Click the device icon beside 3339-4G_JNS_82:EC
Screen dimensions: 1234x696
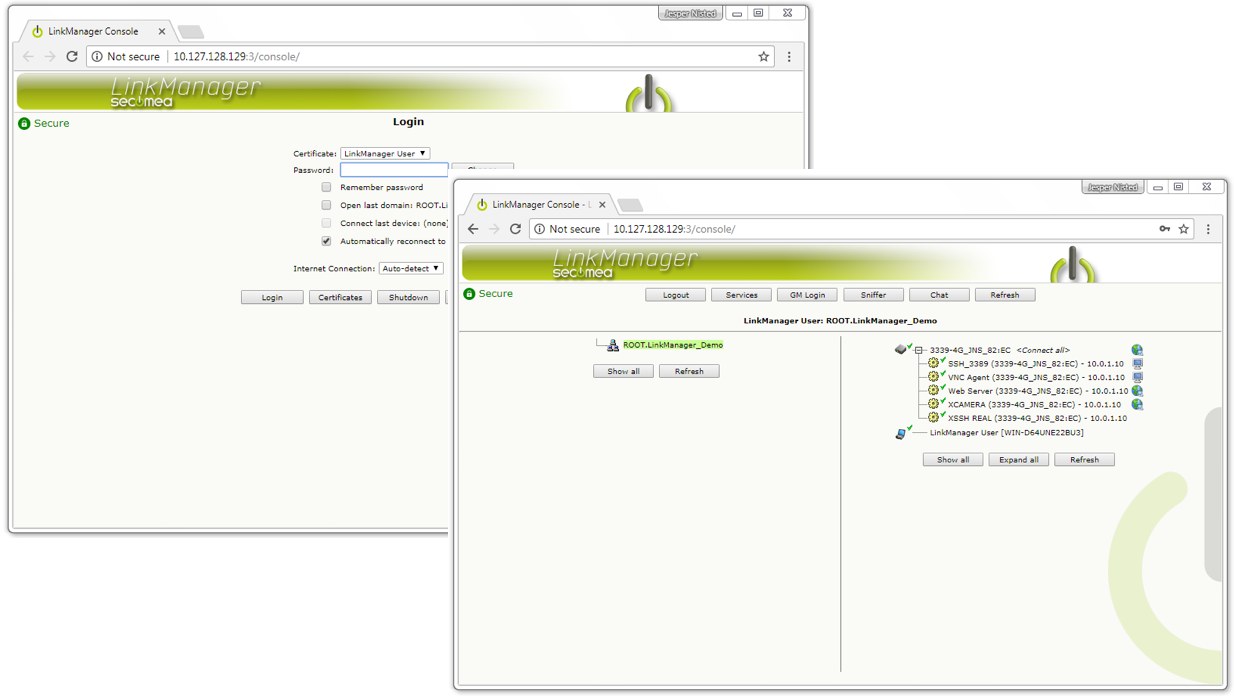[x=902, y=350]
